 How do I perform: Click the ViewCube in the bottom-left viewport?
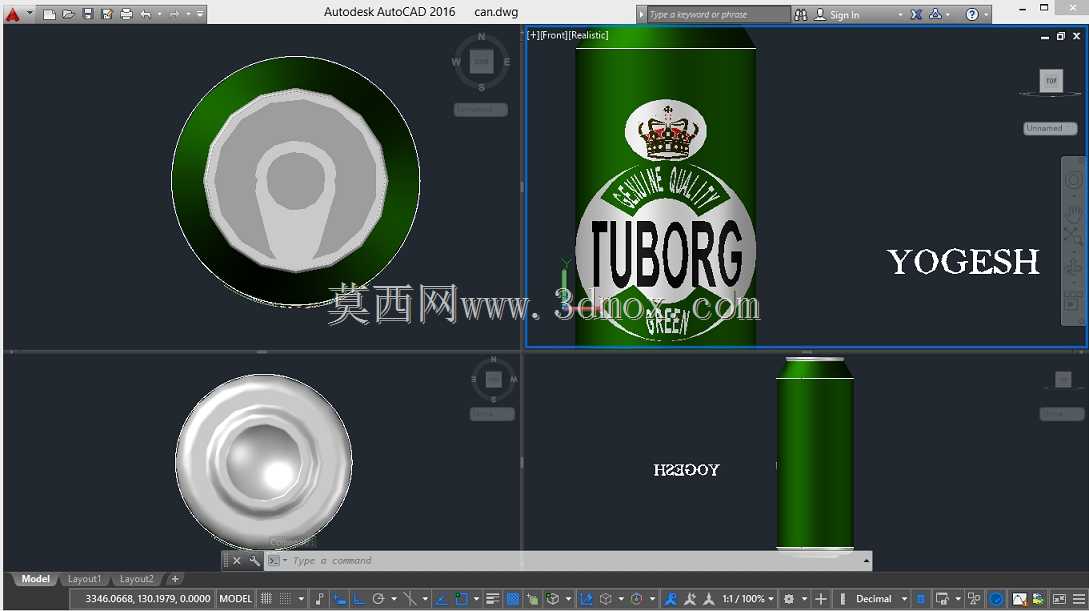click(x=493, y=379)
